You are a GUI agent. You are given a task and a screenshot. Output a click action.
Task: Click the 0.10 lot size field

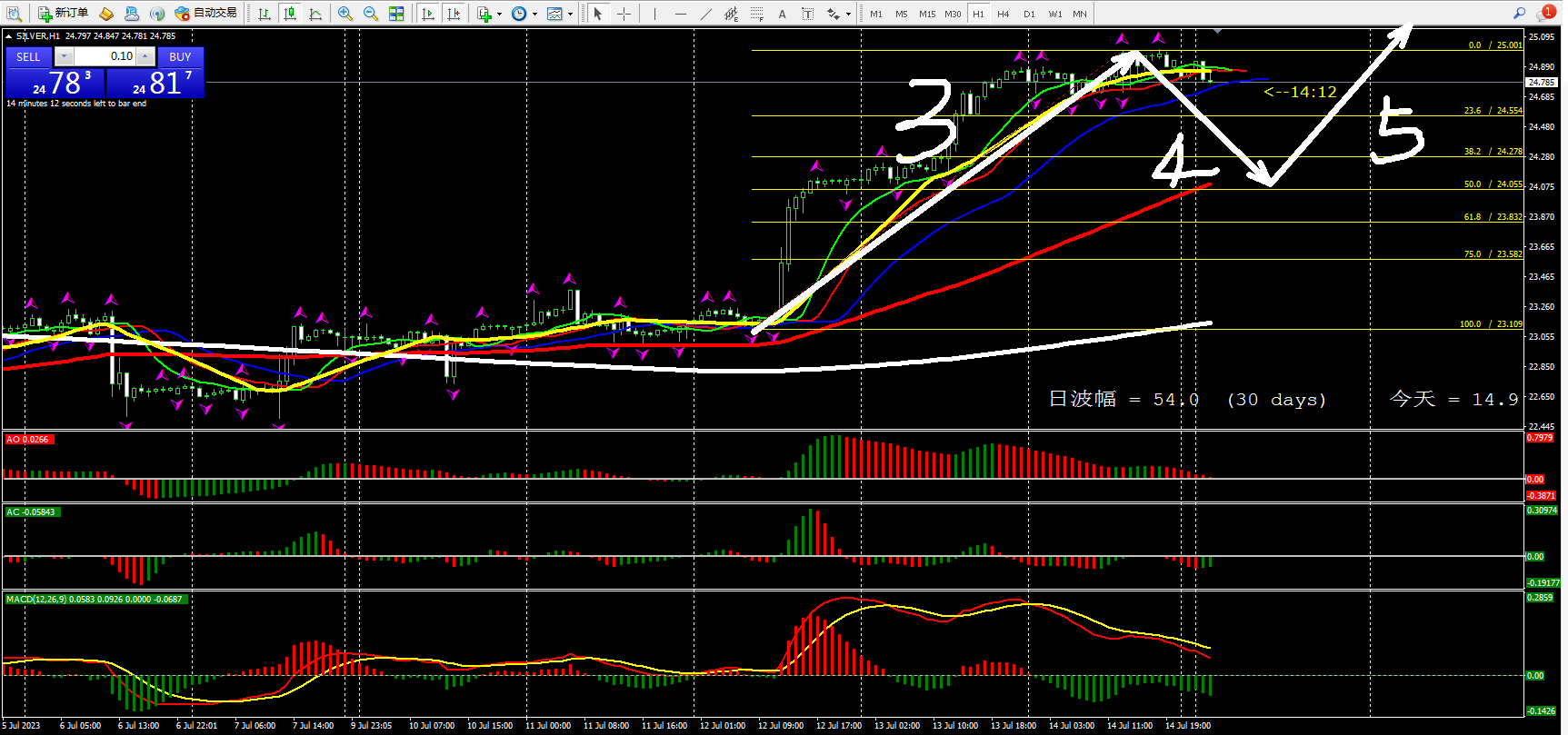105,56
